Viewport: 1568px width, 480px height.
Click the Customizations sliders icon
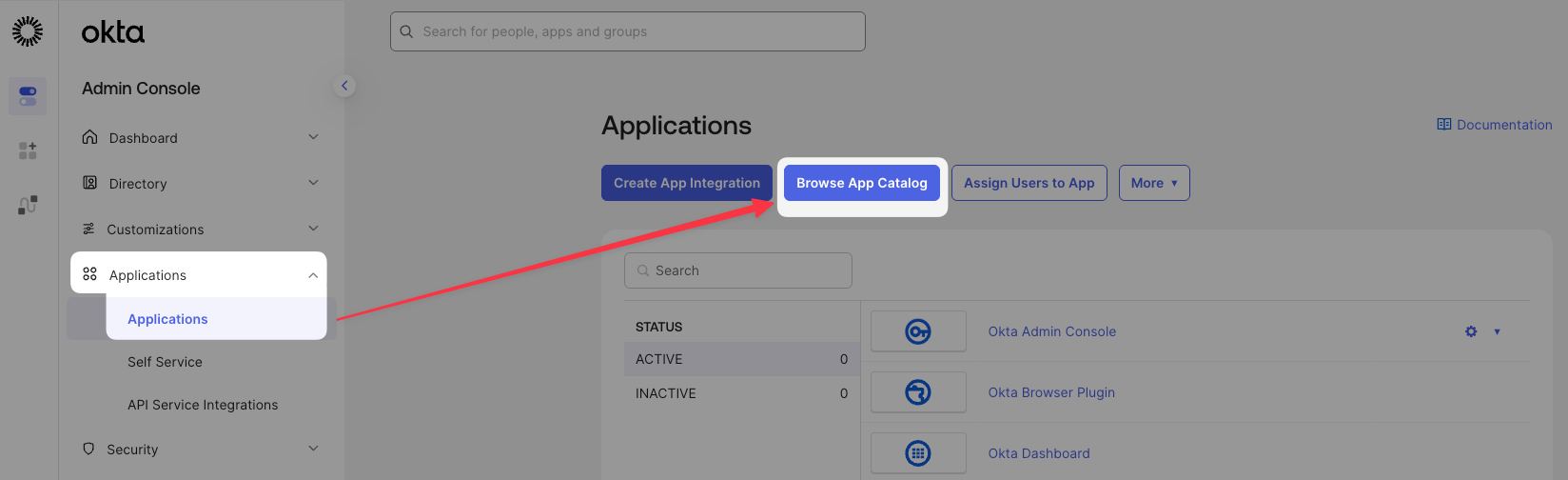[x=88, y=229]
